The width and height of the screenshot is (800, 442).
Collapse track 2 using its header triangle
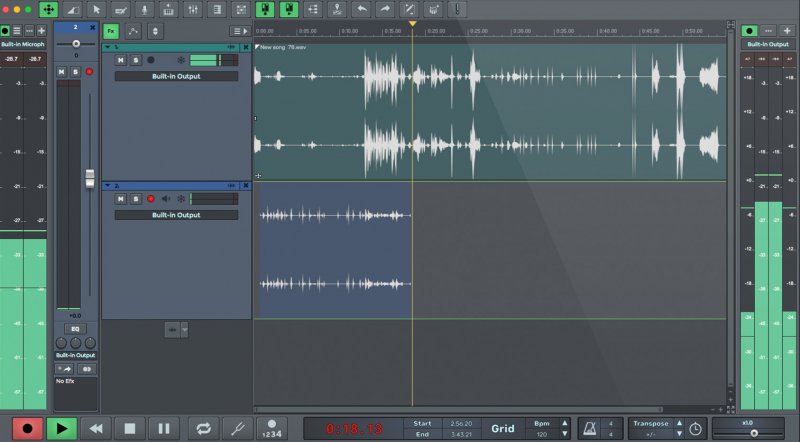(108, 185)
